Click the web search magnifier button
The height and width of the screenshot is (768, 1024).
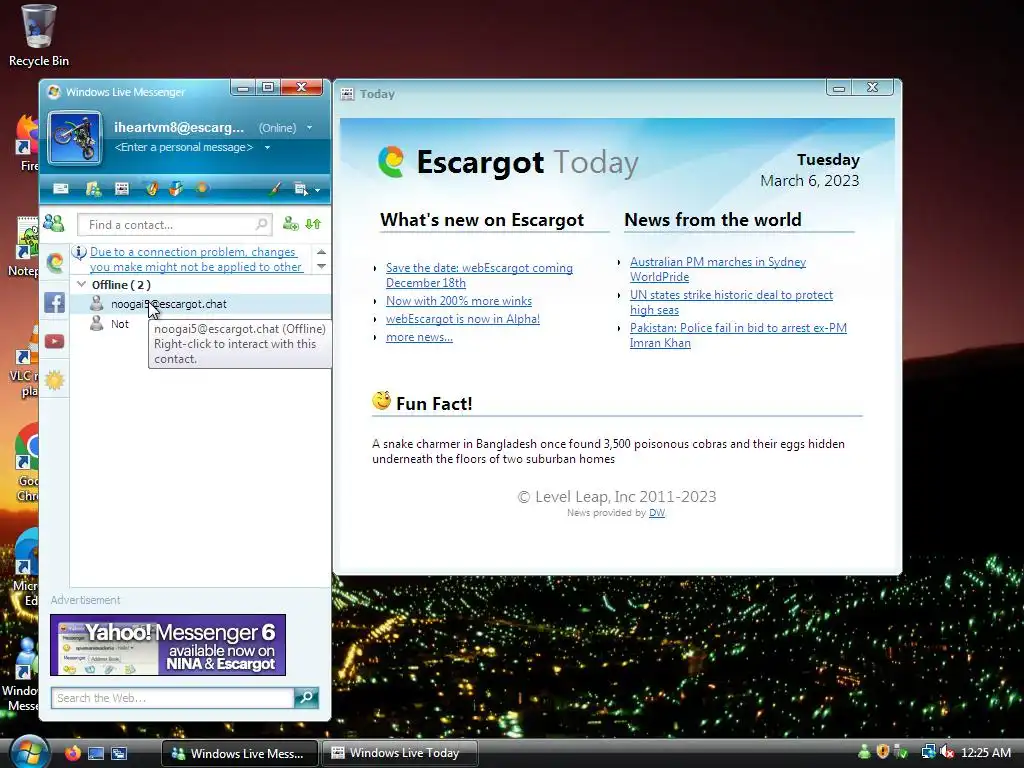point(306,698)
